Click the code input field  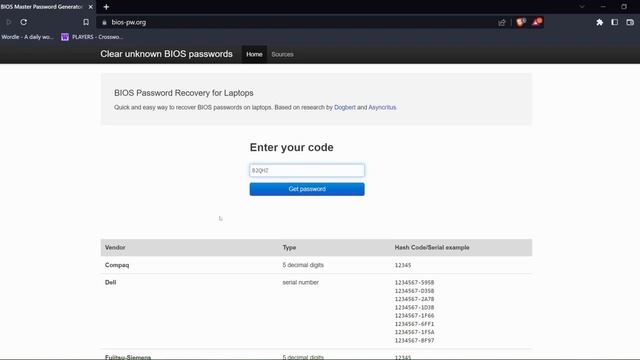(307, 170)
